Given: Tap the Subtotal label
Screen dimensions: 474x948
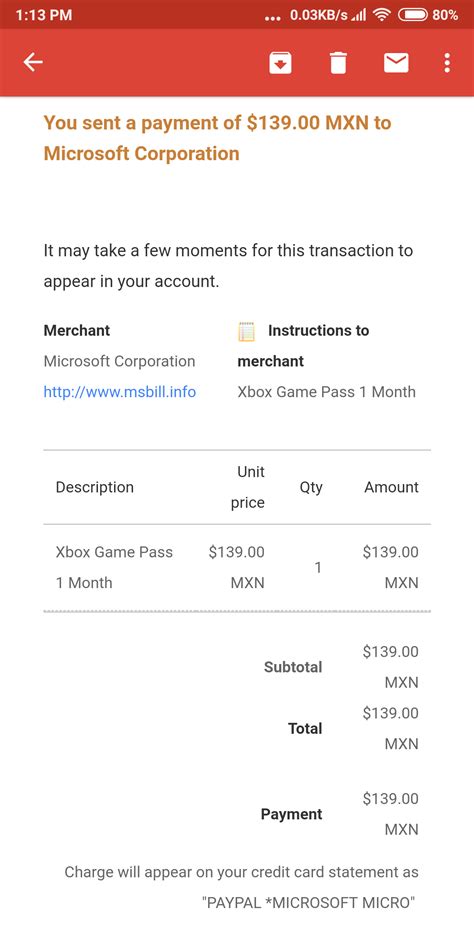Looking at the screenshot, I should click(x=293, y=667).
